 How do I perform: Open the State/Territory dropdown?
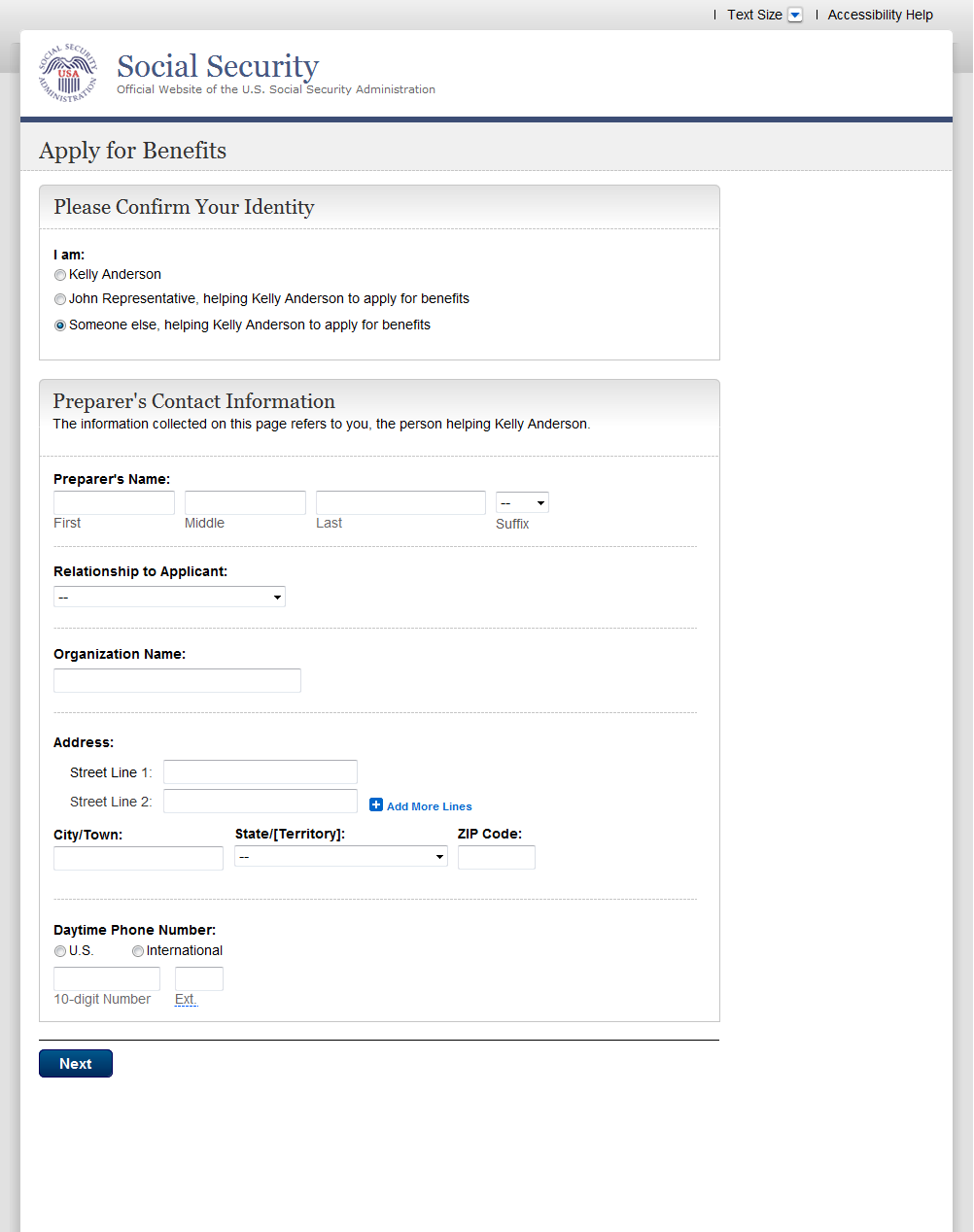coord(340,856)
